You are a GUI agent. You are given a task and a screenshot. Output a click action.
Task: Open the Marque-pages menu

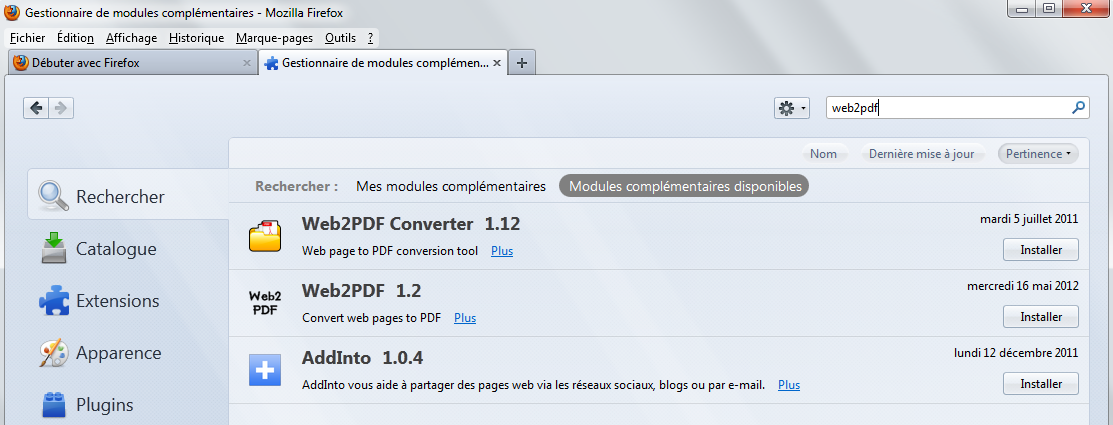[274, 38]
